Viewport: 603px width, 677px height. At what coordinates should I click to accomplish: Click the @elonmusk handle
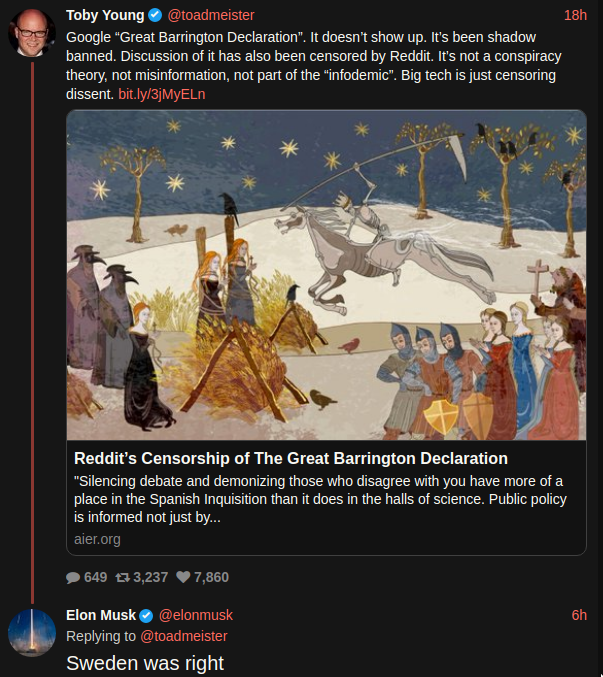pos(196,615)
